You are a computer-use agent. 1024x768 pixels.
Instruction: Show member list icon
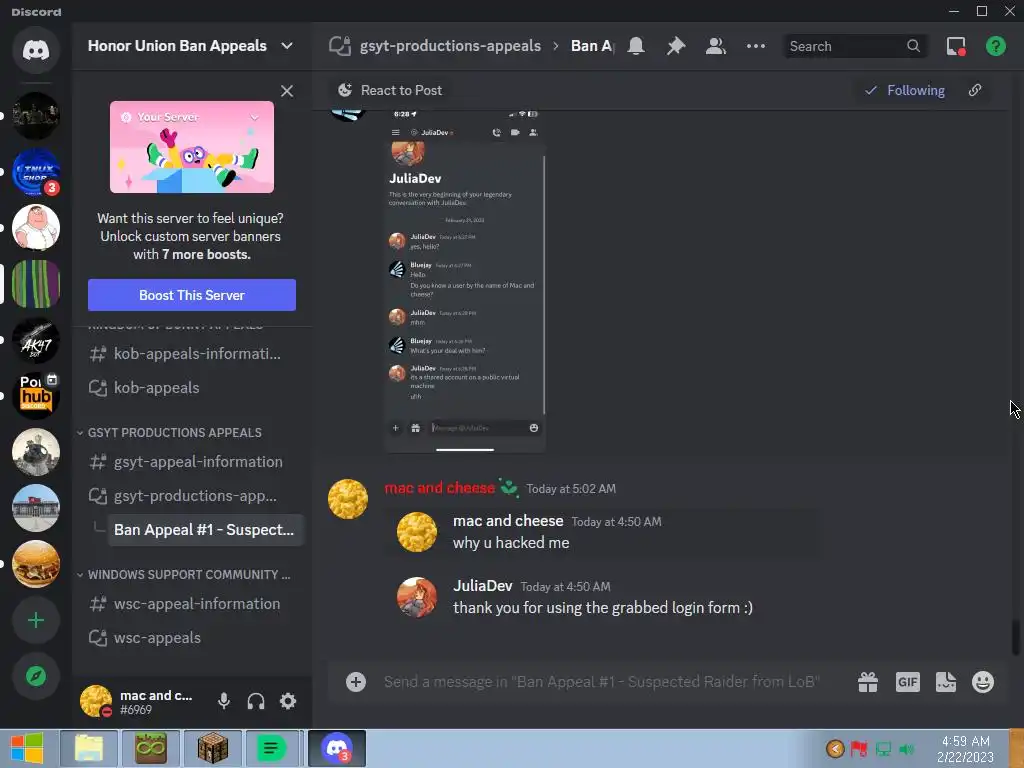(716, 46)
